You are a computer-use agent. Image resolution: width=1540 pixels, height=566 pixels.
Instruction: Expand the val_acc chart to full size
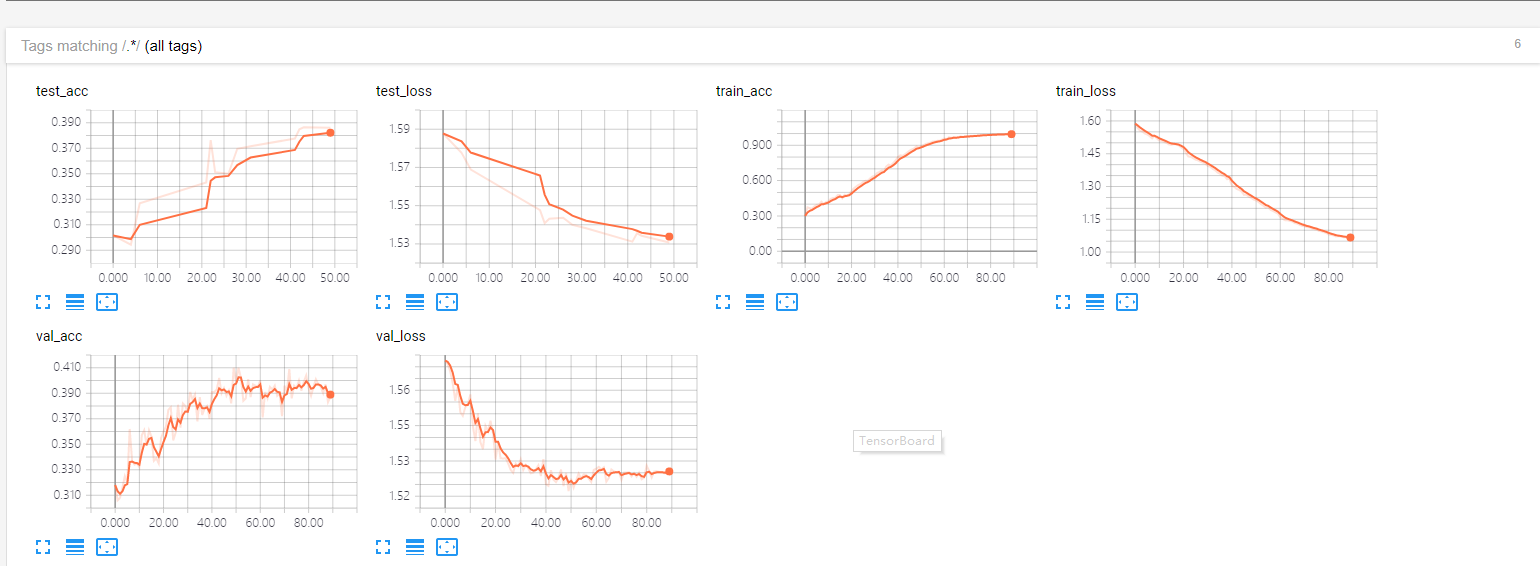click(43, 547)
